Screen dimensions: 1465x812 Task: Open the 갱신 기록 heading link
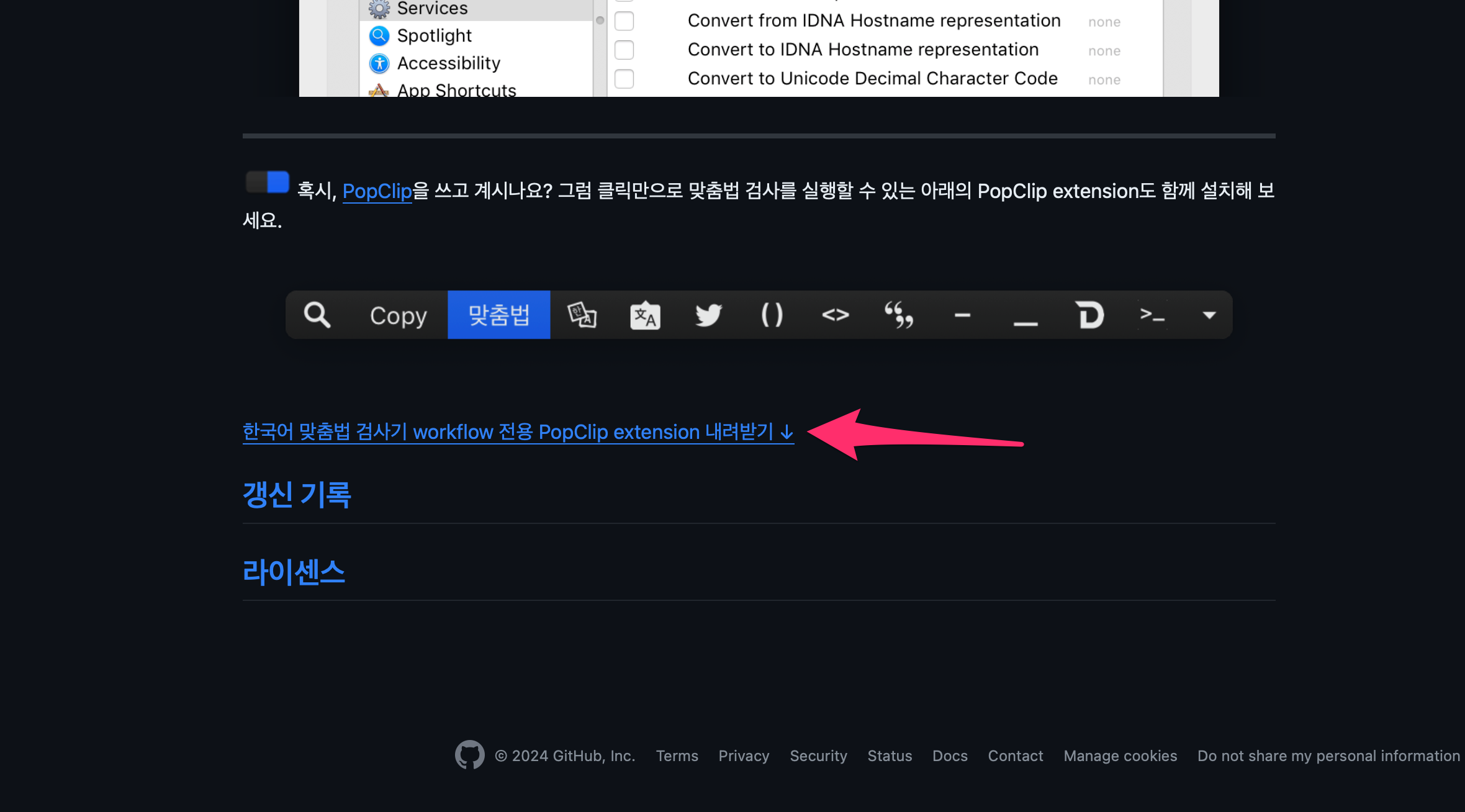(297, 495)
